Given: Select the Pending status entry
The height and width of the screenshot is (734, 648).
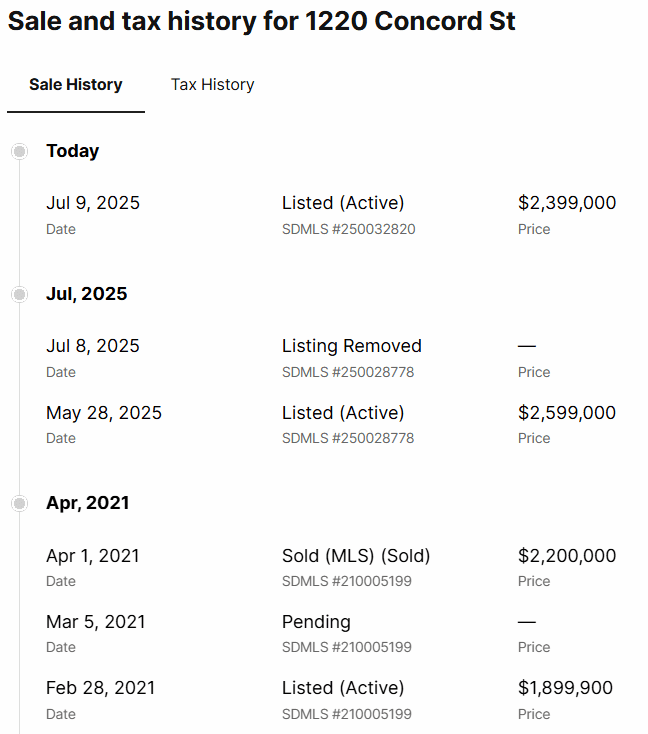Looking at the screenshot, I should (x=316, y=622).
